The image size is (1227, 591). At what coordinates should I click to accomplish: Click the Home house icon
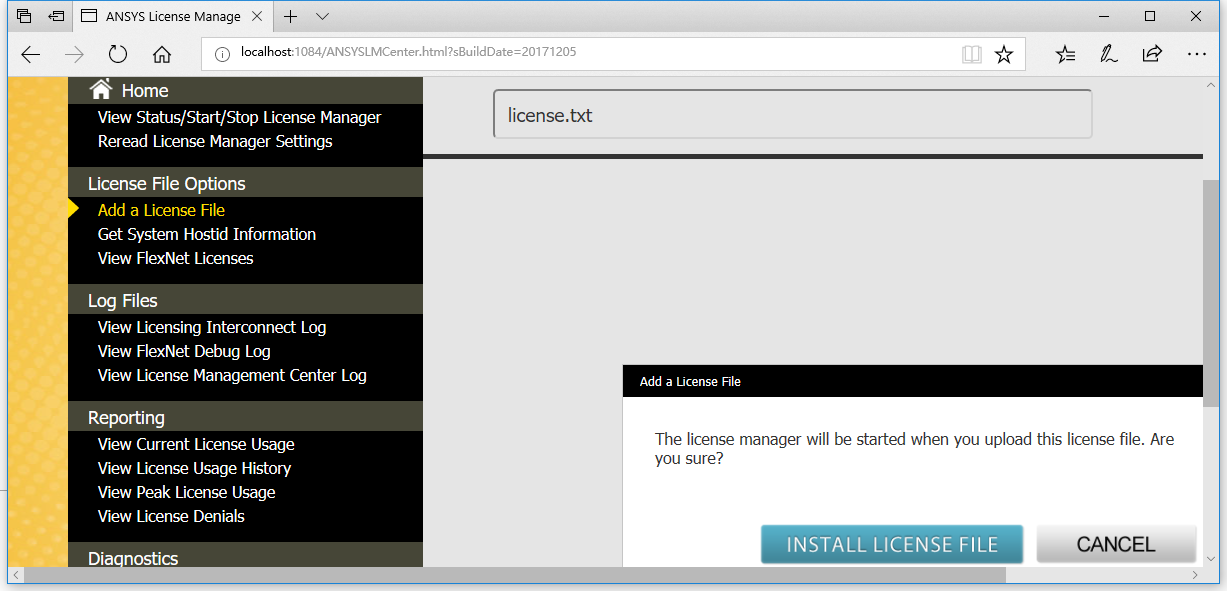(x=101, y=90)
